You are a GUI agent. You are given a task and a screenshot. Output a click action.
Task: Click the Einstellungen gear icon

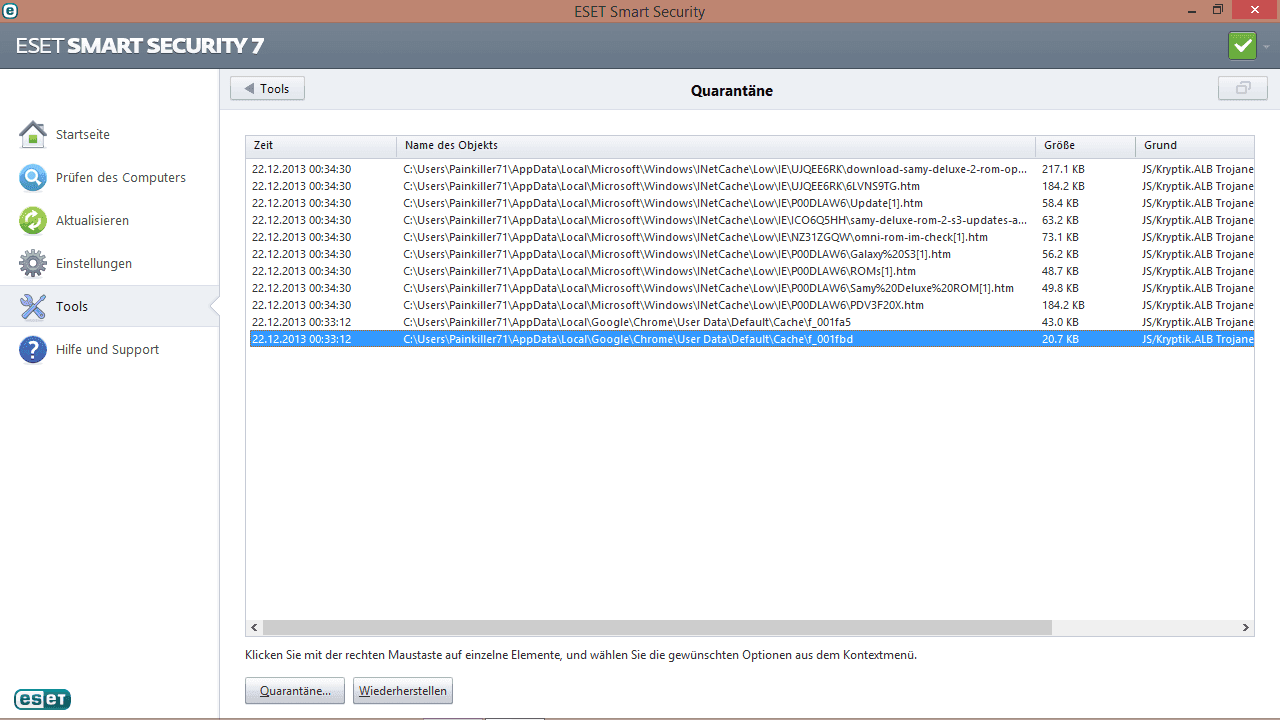click(33, 263)
